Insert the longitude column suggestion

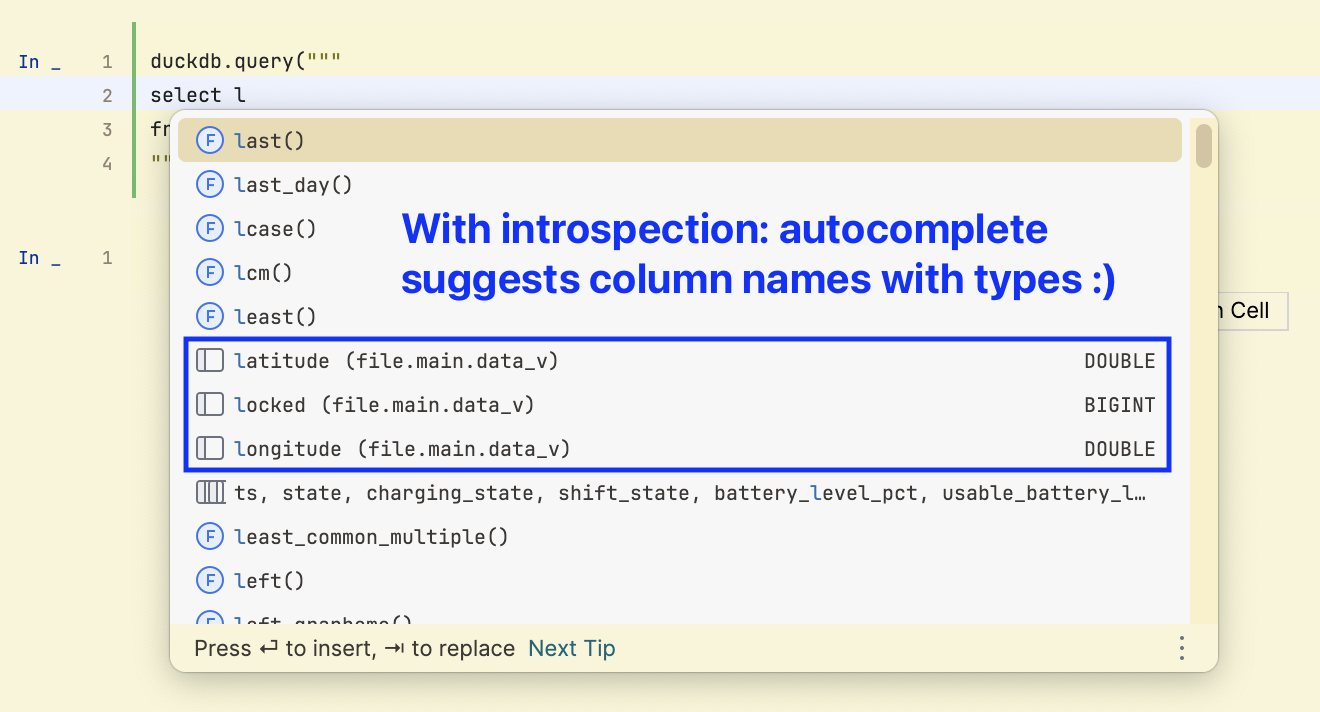tap(680, 449)
